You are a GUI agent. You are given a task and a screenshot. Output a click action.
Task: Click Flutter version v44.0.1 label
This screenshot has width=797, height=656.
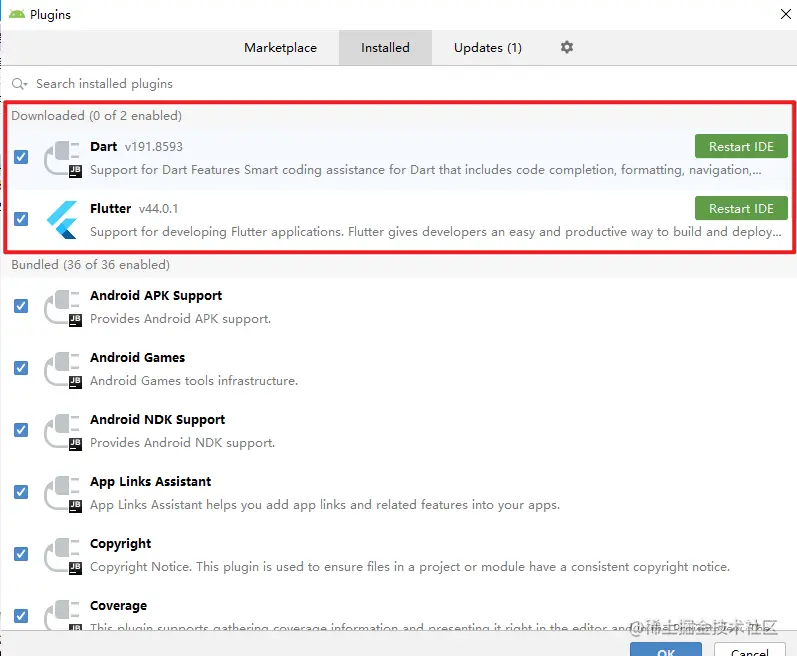click(x=159, y=209)
